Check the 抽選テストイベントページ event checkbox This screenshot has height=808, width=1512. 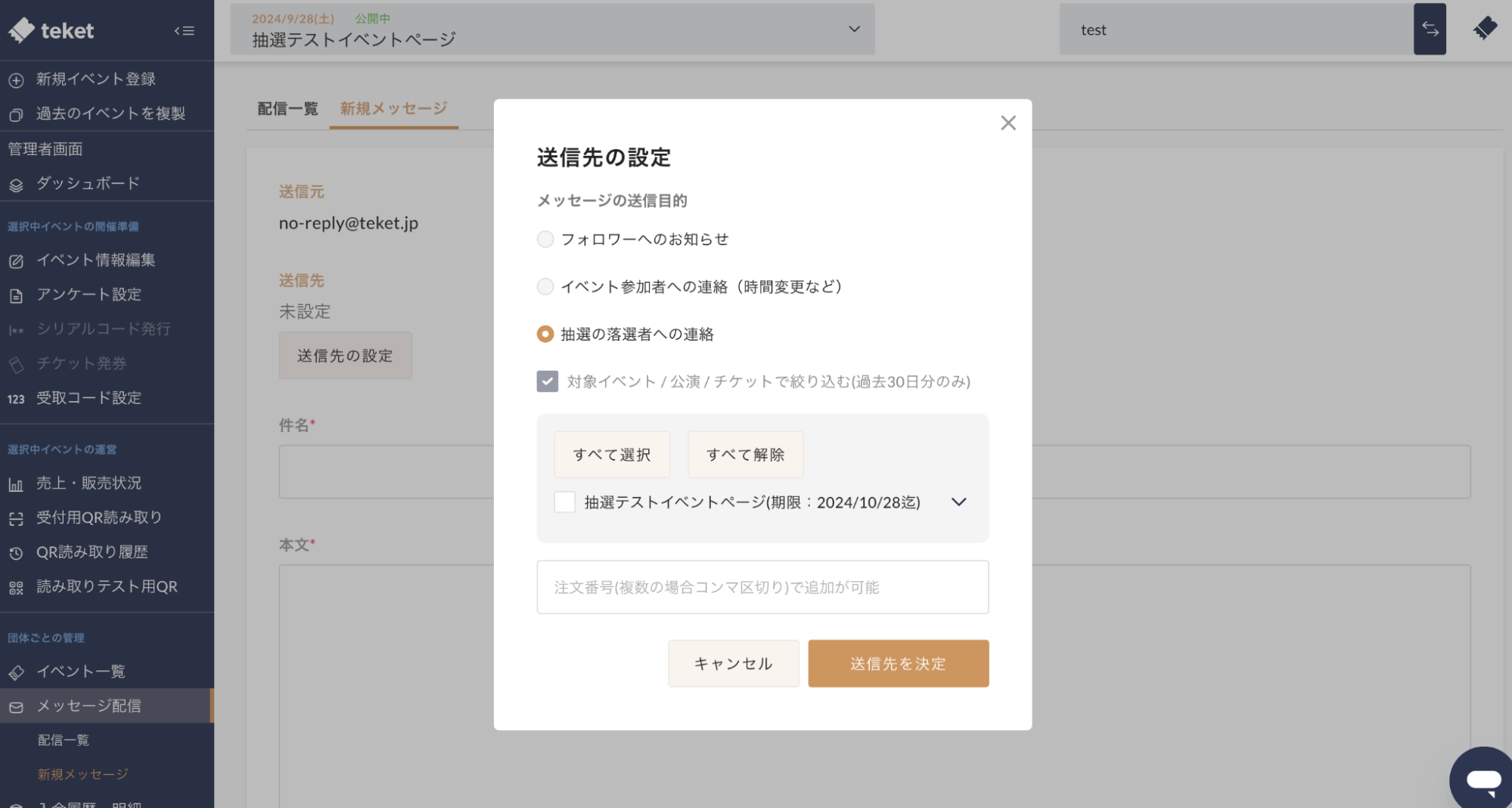click(564, 502)
